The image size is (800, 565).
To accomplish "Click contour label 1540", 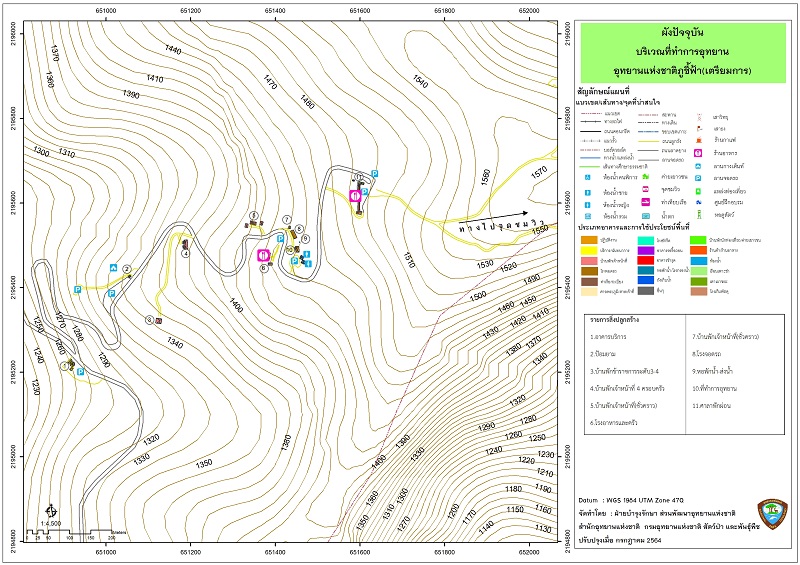I will (420, 81).
